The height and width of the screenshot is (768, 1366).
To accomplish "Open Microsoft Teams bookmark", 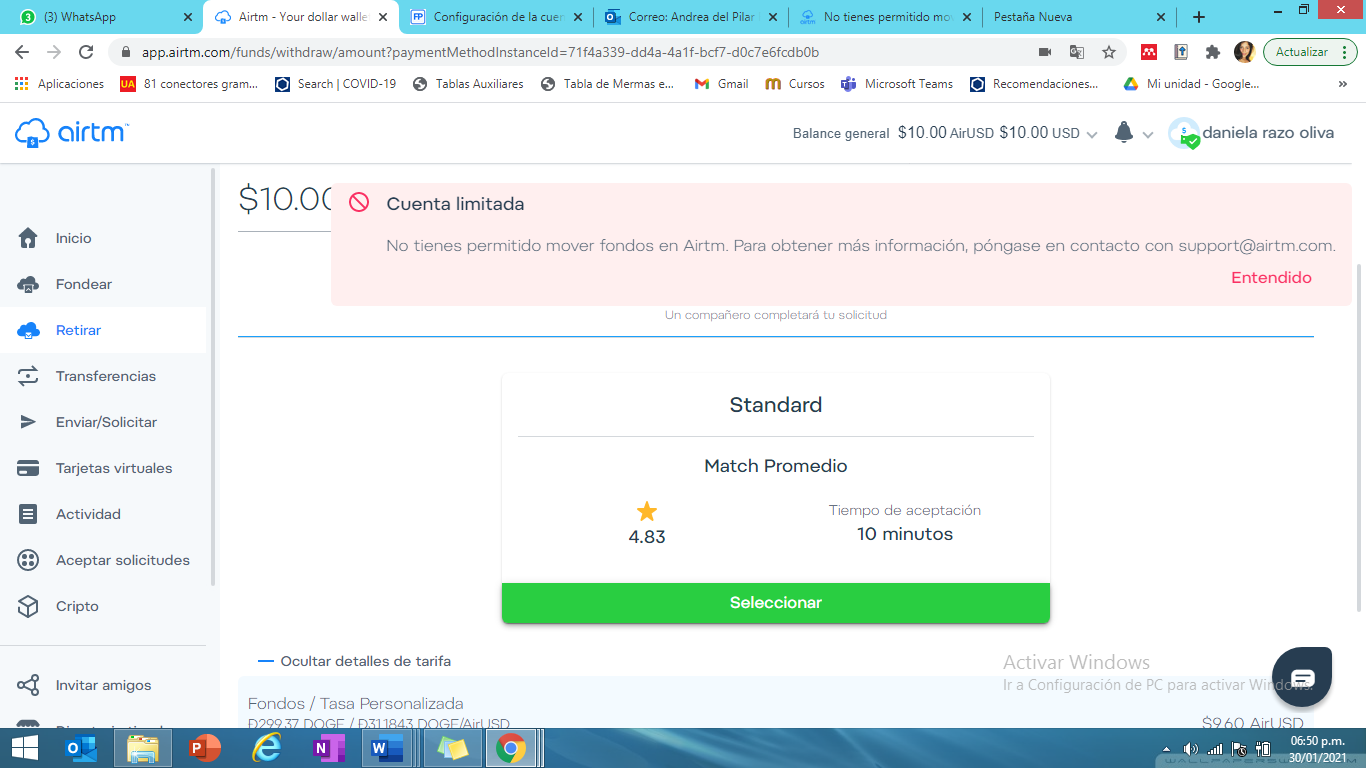I will [x=897, y=84].
